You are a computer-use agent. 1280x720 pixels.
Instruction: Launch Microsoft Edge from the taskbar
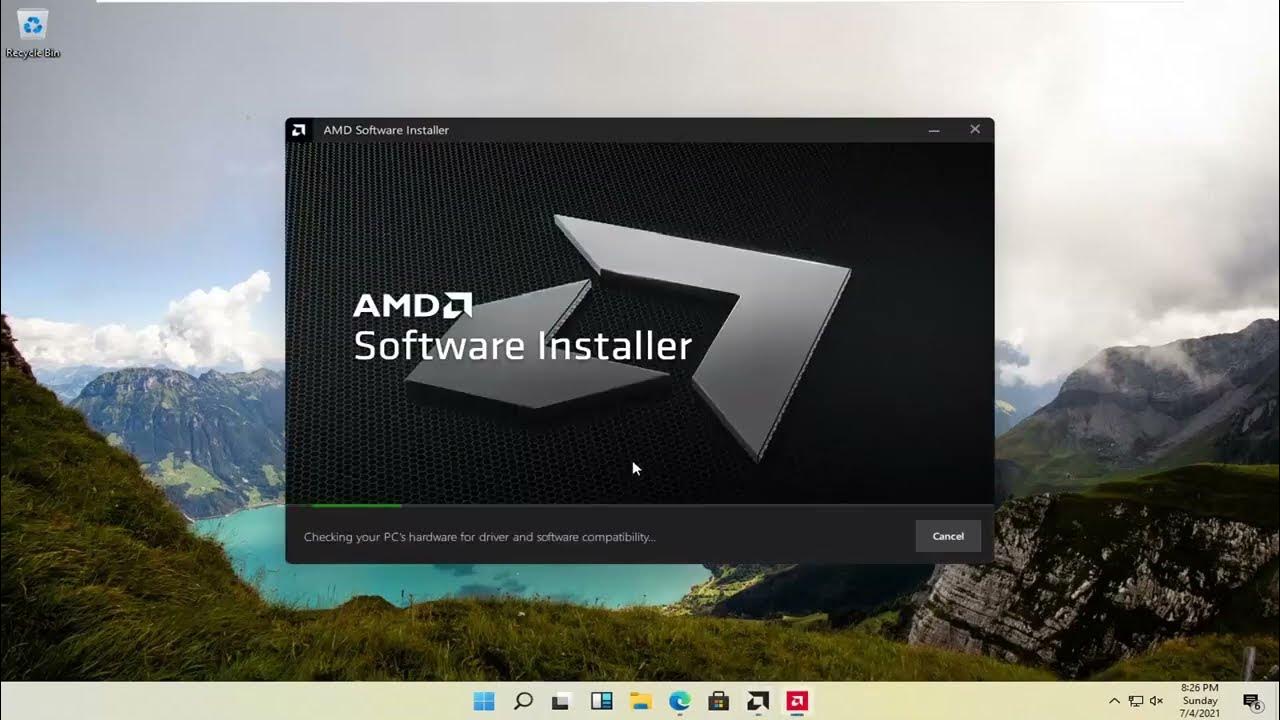pos(680,701)
